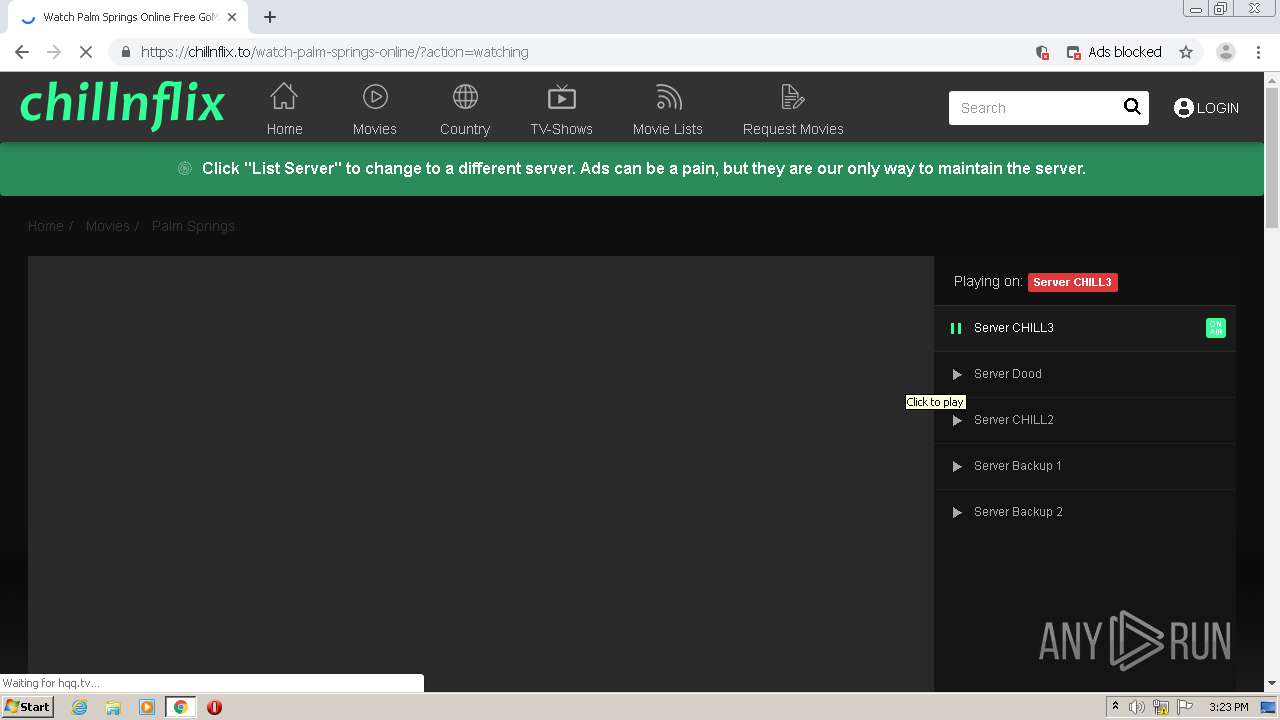Open a new browser tab
This screenshot has width=1280, height=720.
(270, 17)
